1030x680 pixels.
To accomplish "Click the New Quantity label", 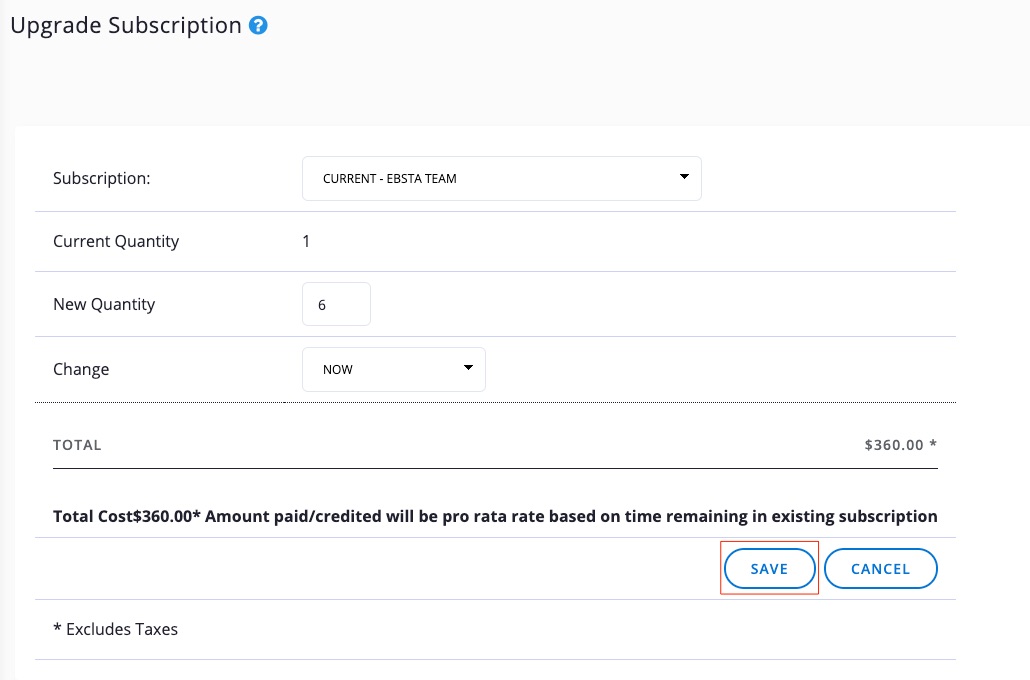I will coord(104,304).
